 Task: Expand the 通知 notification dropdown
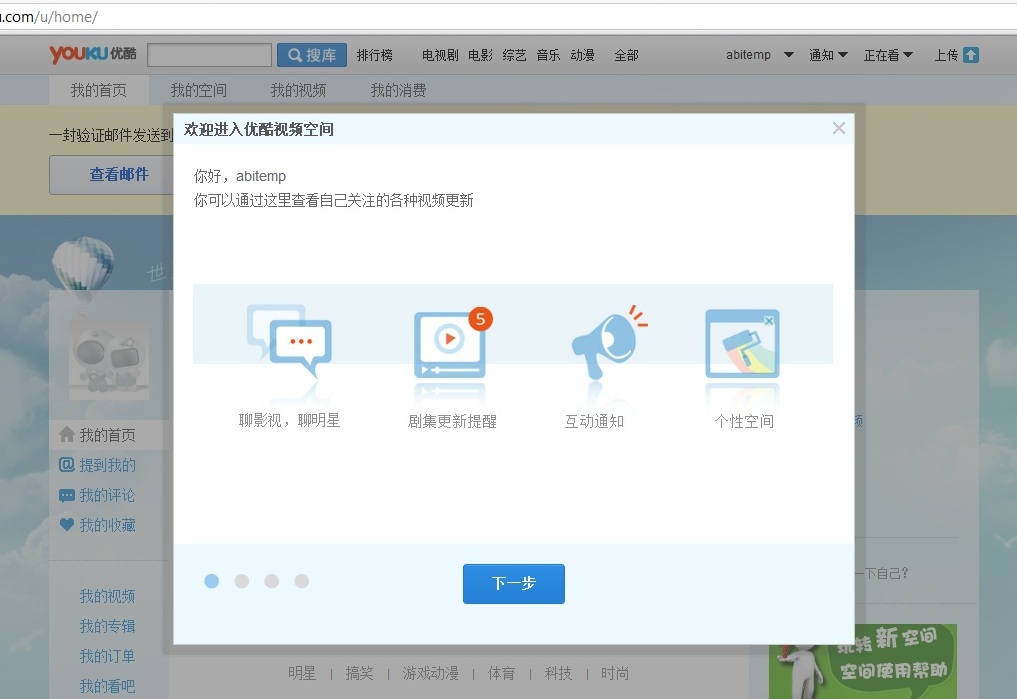[x=822, y=55]
